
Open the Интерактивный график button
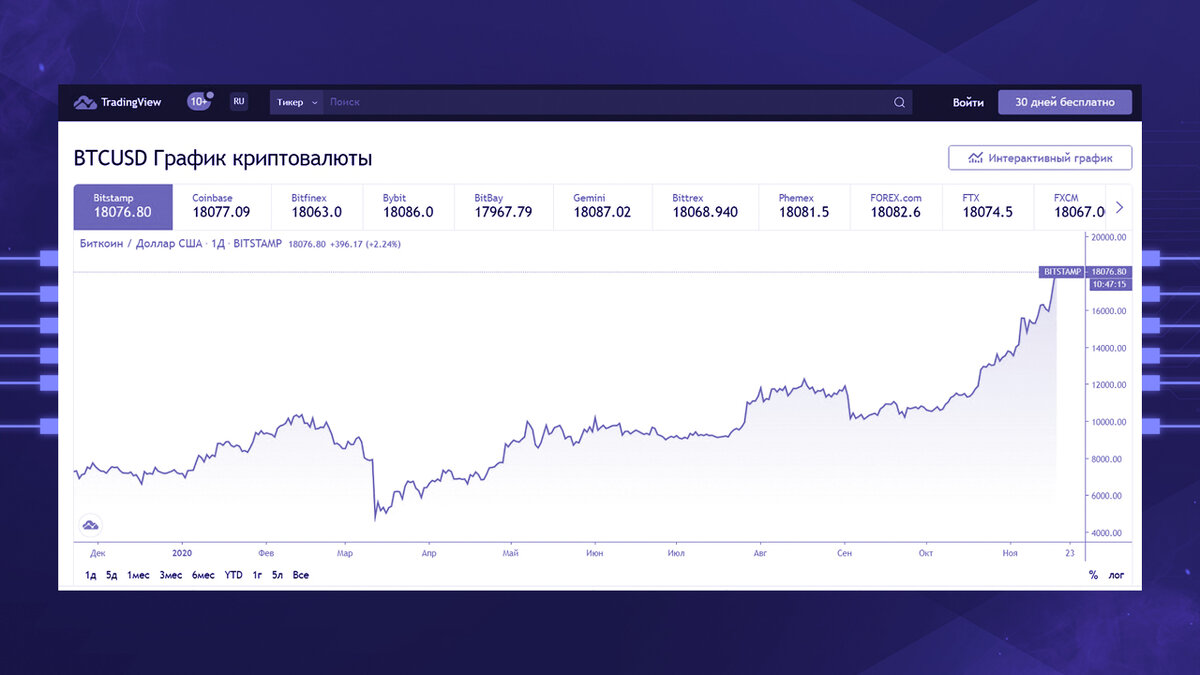pos(1040,158)
